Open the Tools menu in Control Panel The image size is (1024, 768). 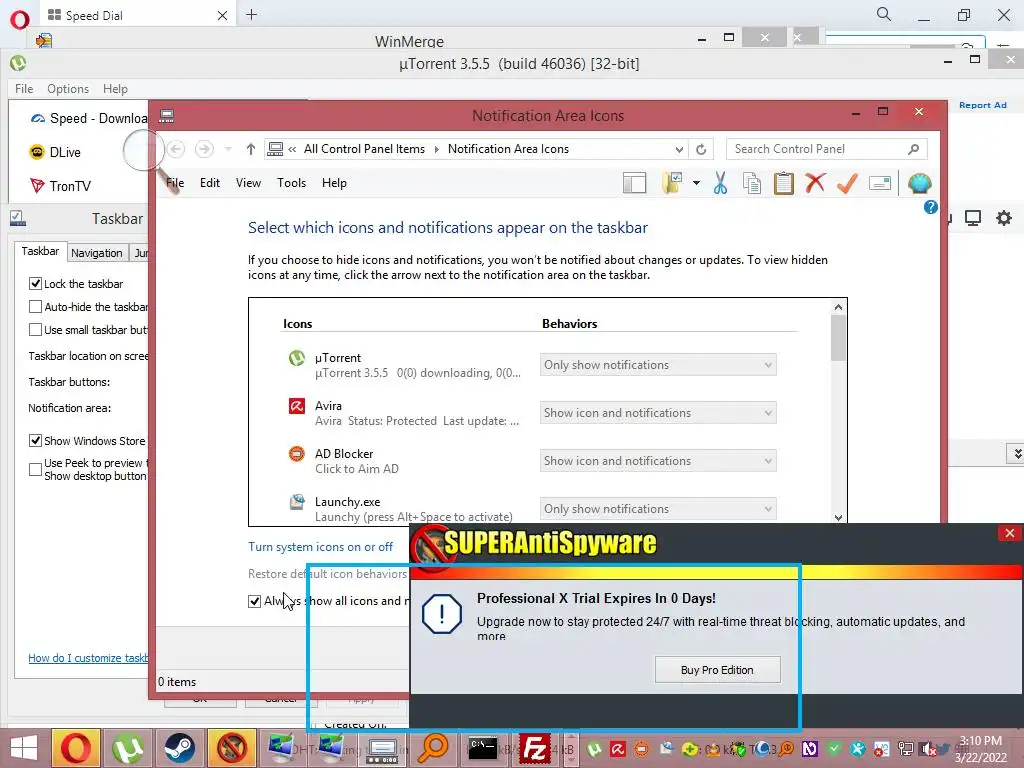(x=291, y=184)
